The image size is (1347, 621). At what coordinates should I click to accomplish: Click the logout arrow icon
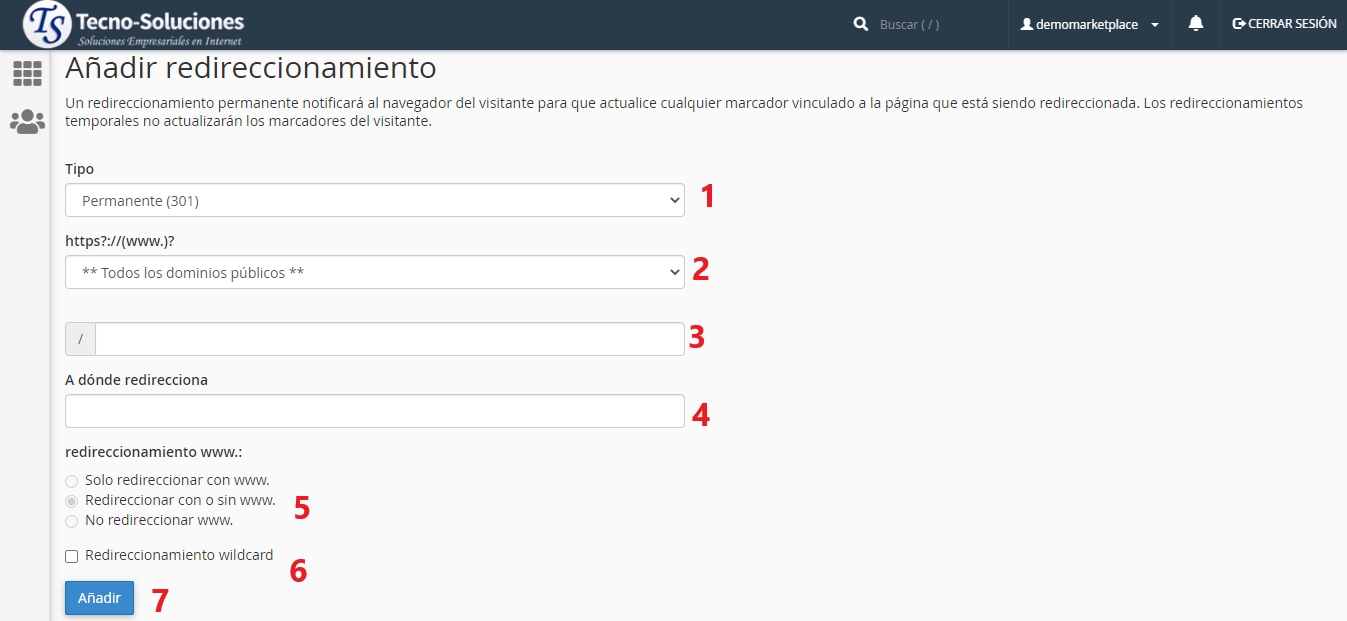[1239, 24]
